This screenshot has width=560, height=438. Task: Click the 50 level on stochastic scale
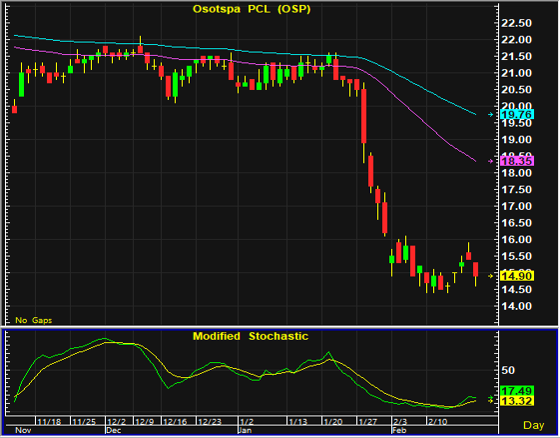point(508,370)
